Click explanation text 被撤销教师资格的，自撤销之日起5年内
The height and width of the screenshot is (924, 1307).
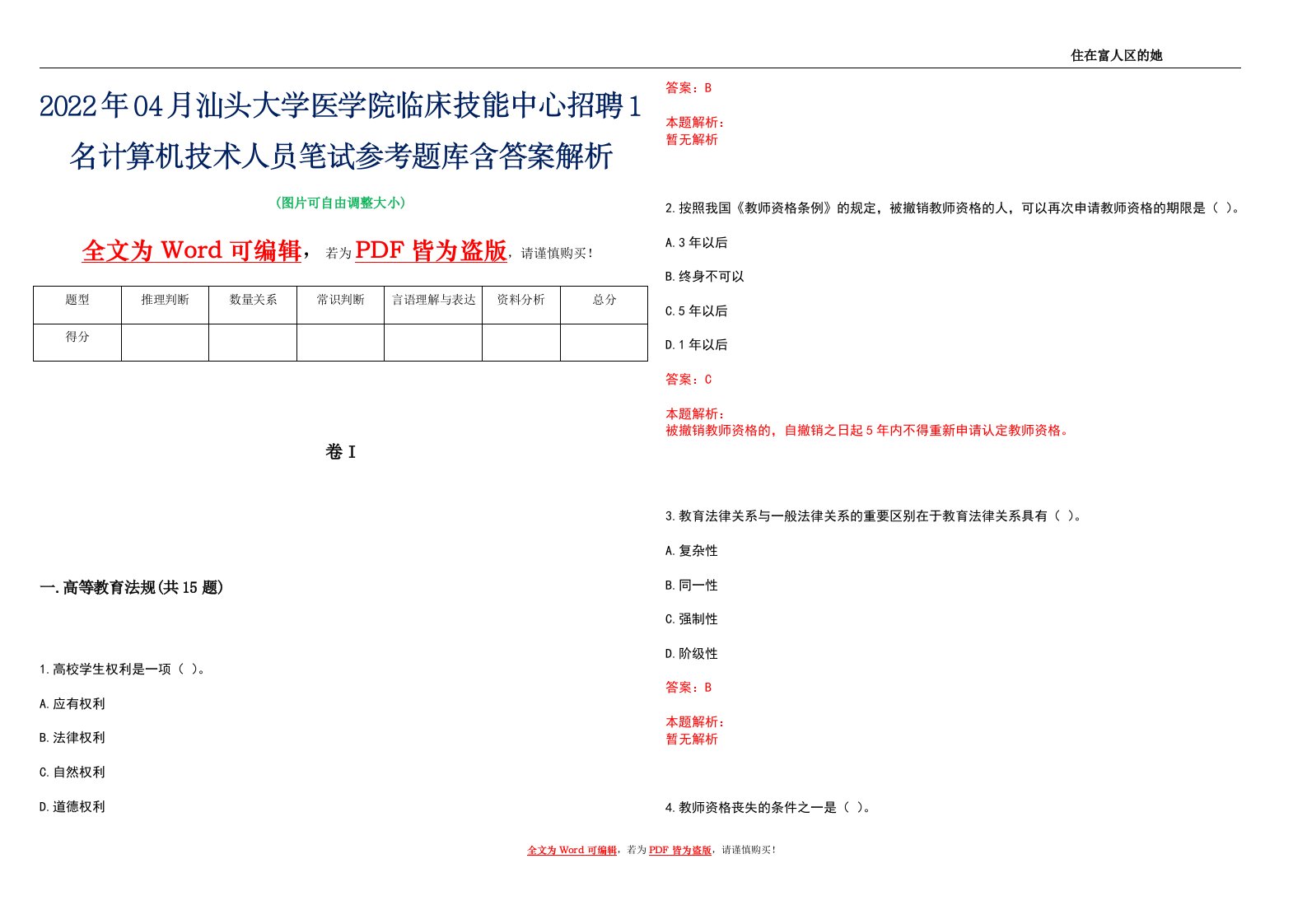click(868, 430)
